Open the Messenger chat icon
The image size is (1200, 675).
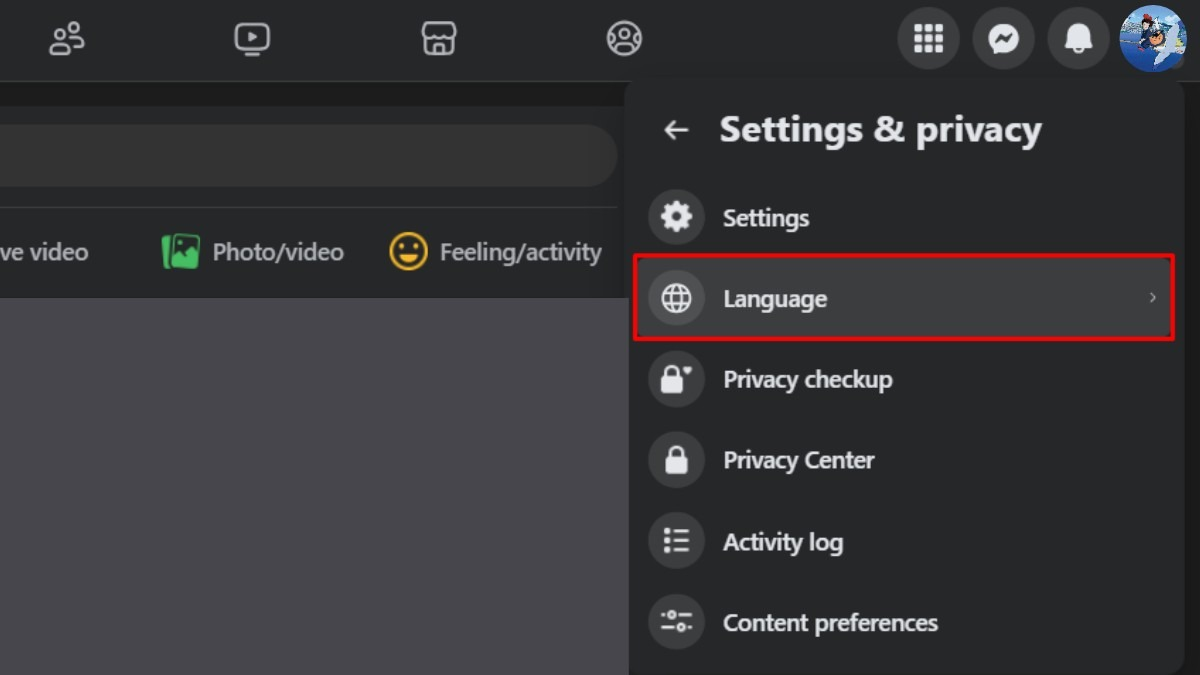pyautogui.click(x=1003, y=39)
